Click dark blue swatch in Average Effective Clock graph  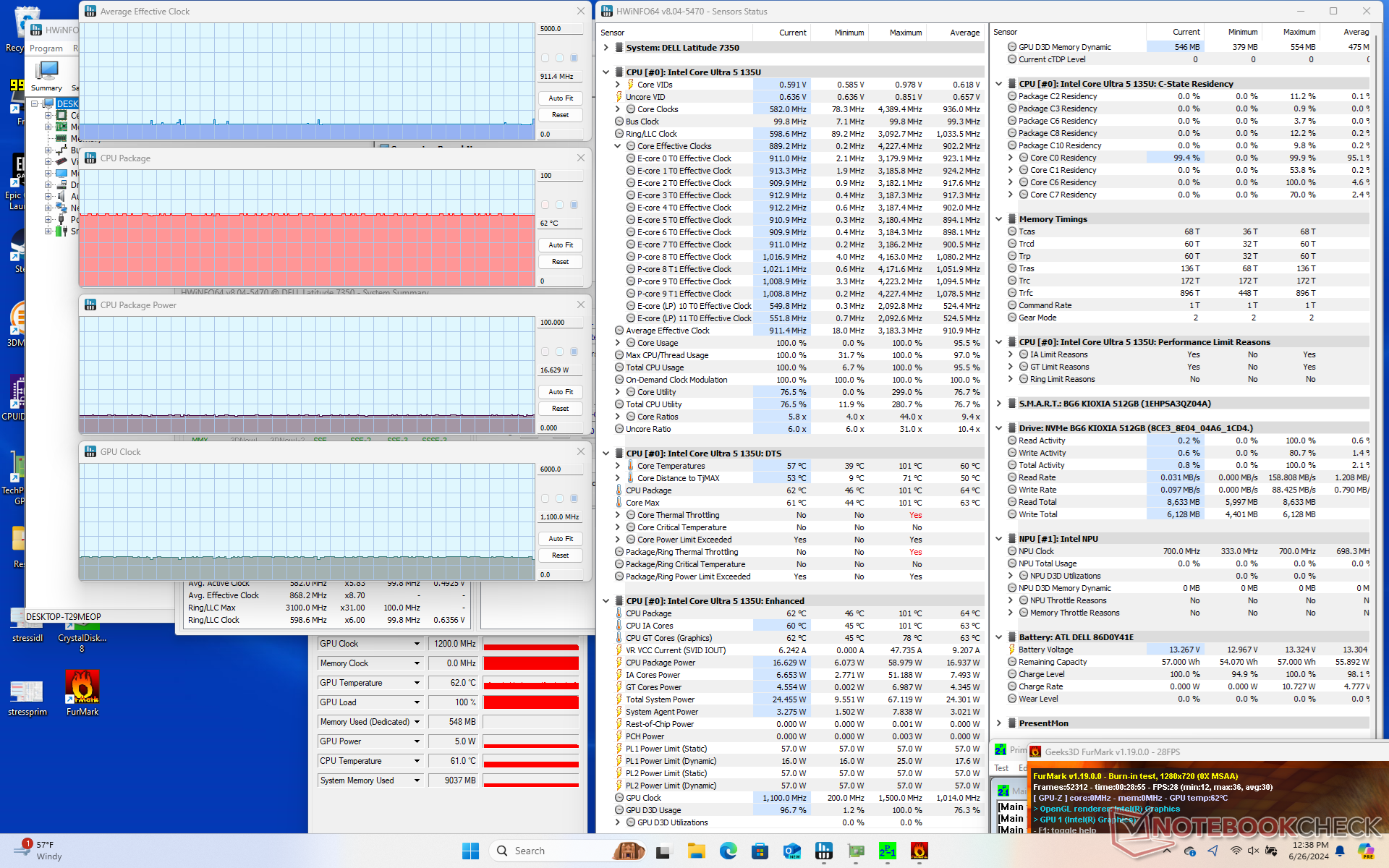[574, 58]
